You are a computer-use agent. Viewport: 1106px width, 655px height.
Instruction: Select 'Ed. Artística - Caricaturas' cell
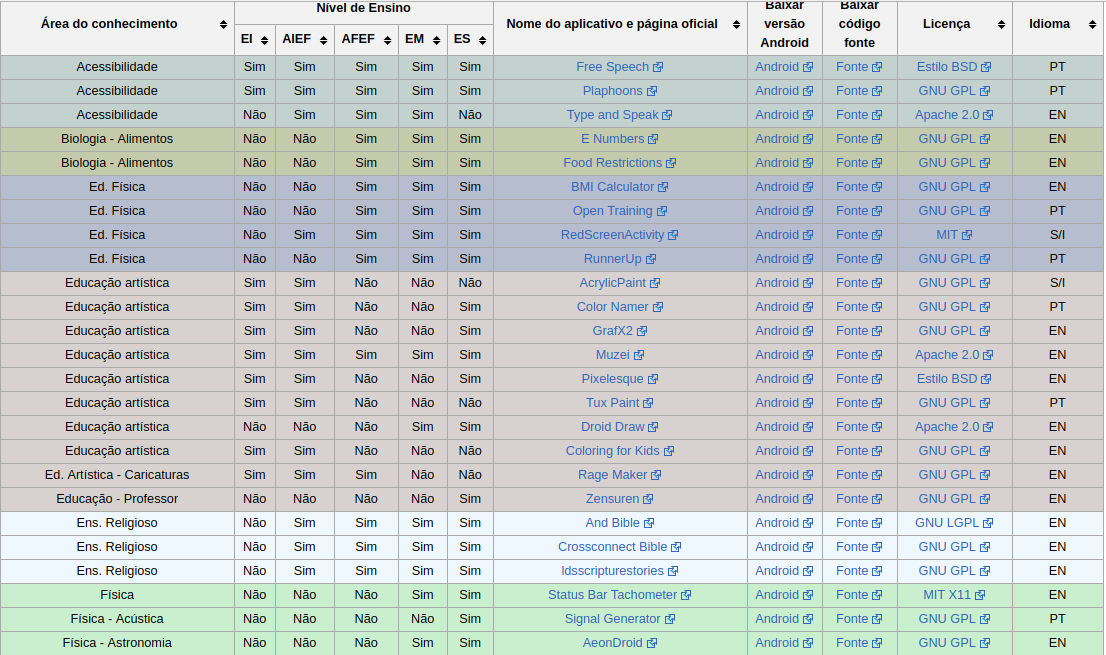117,475
